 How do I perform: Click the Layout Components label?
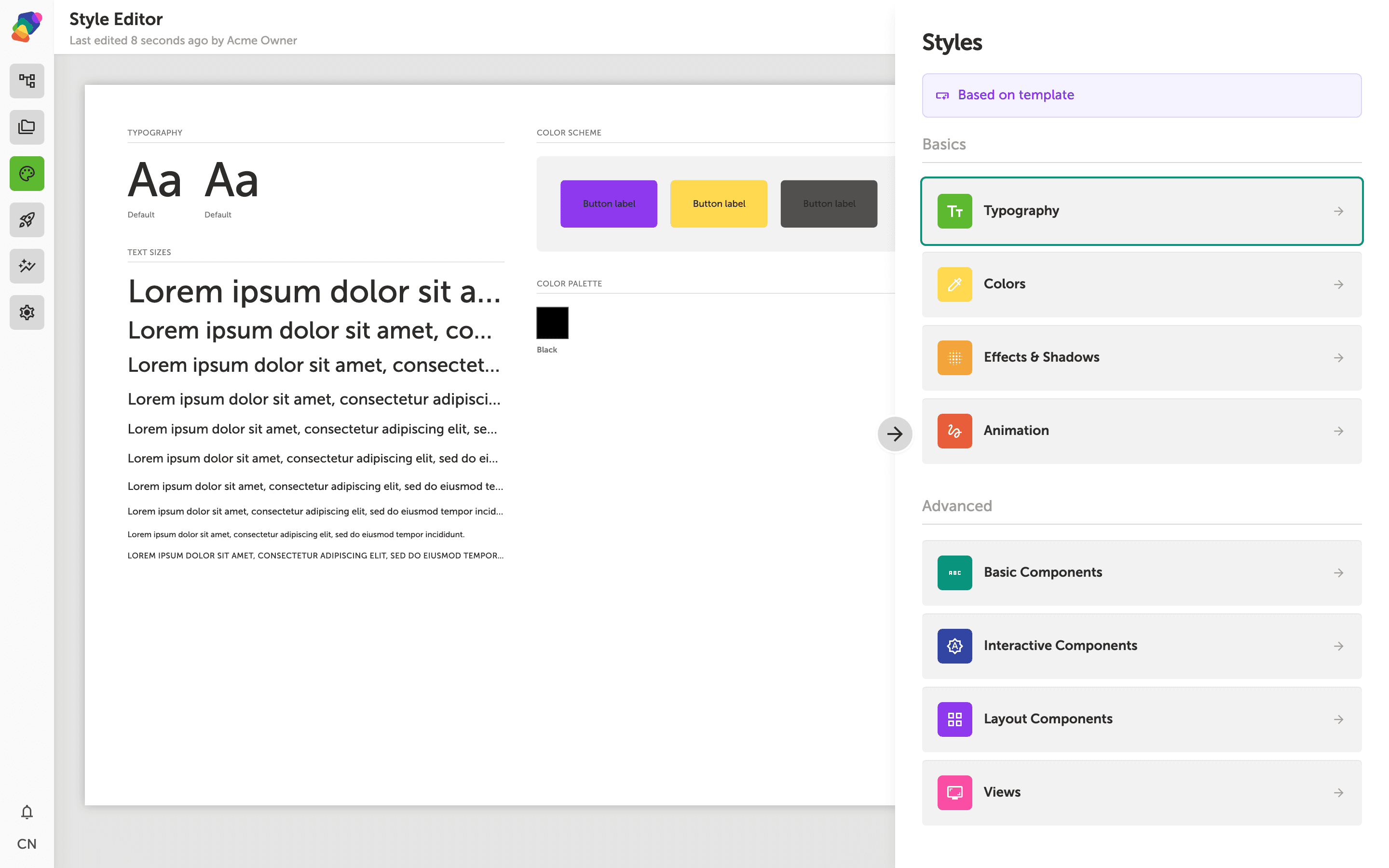pyautogui.click(x=1048, y=719)
